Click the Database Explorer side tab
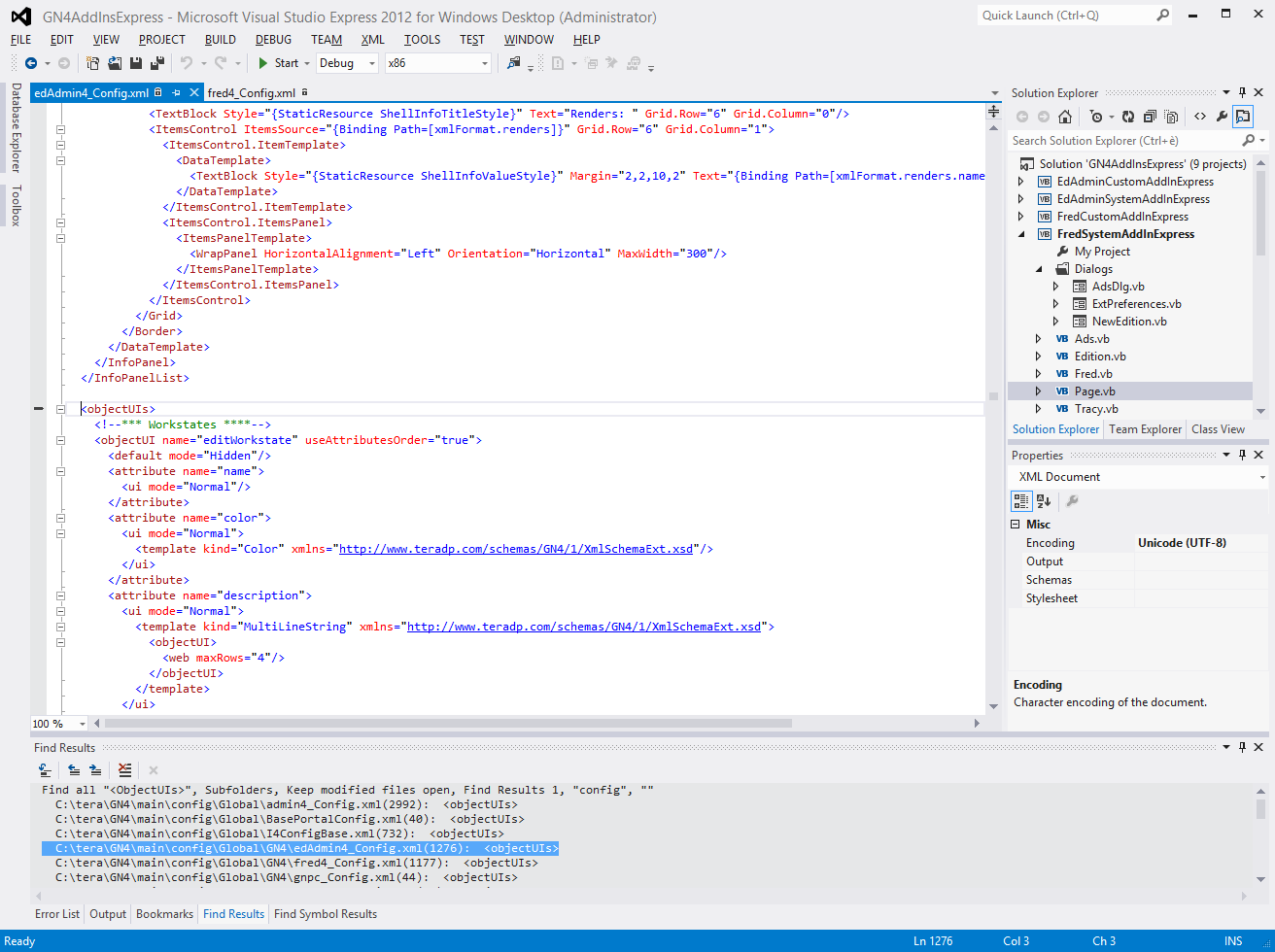 tap(16, 127)
